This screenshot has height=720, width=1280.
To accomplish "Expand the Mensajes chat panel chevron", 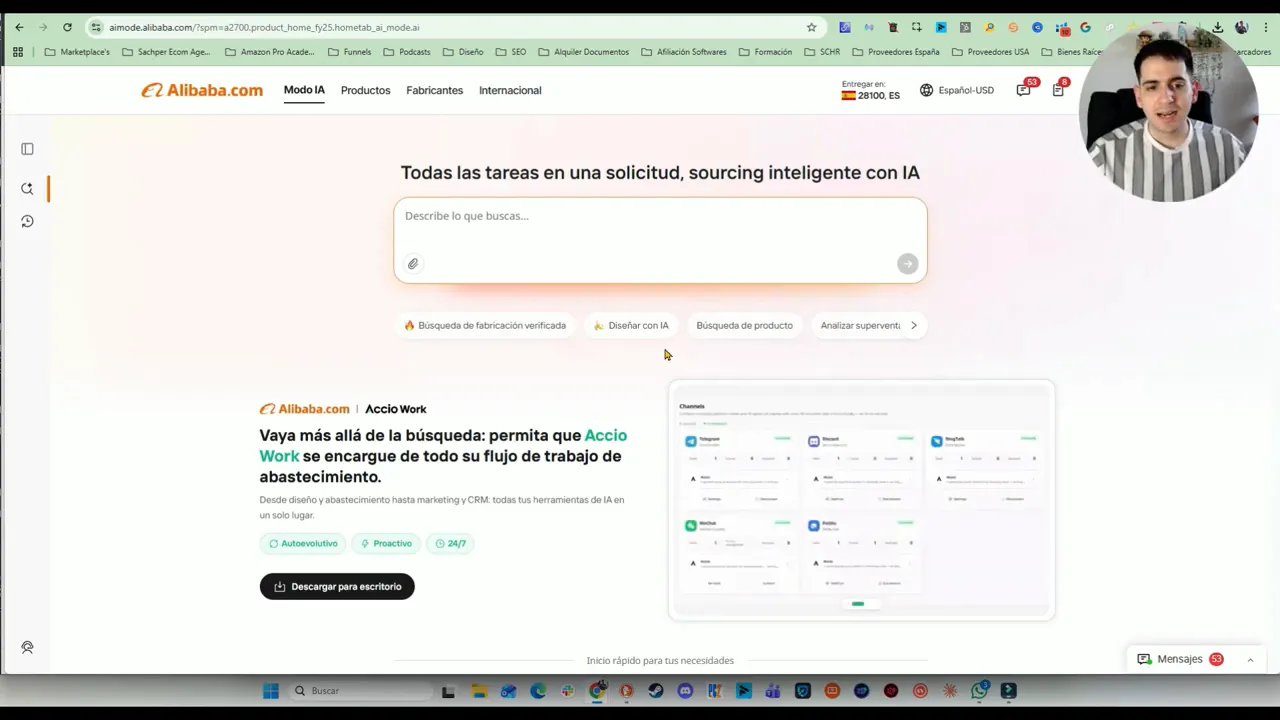I will tap(1250, 660).
